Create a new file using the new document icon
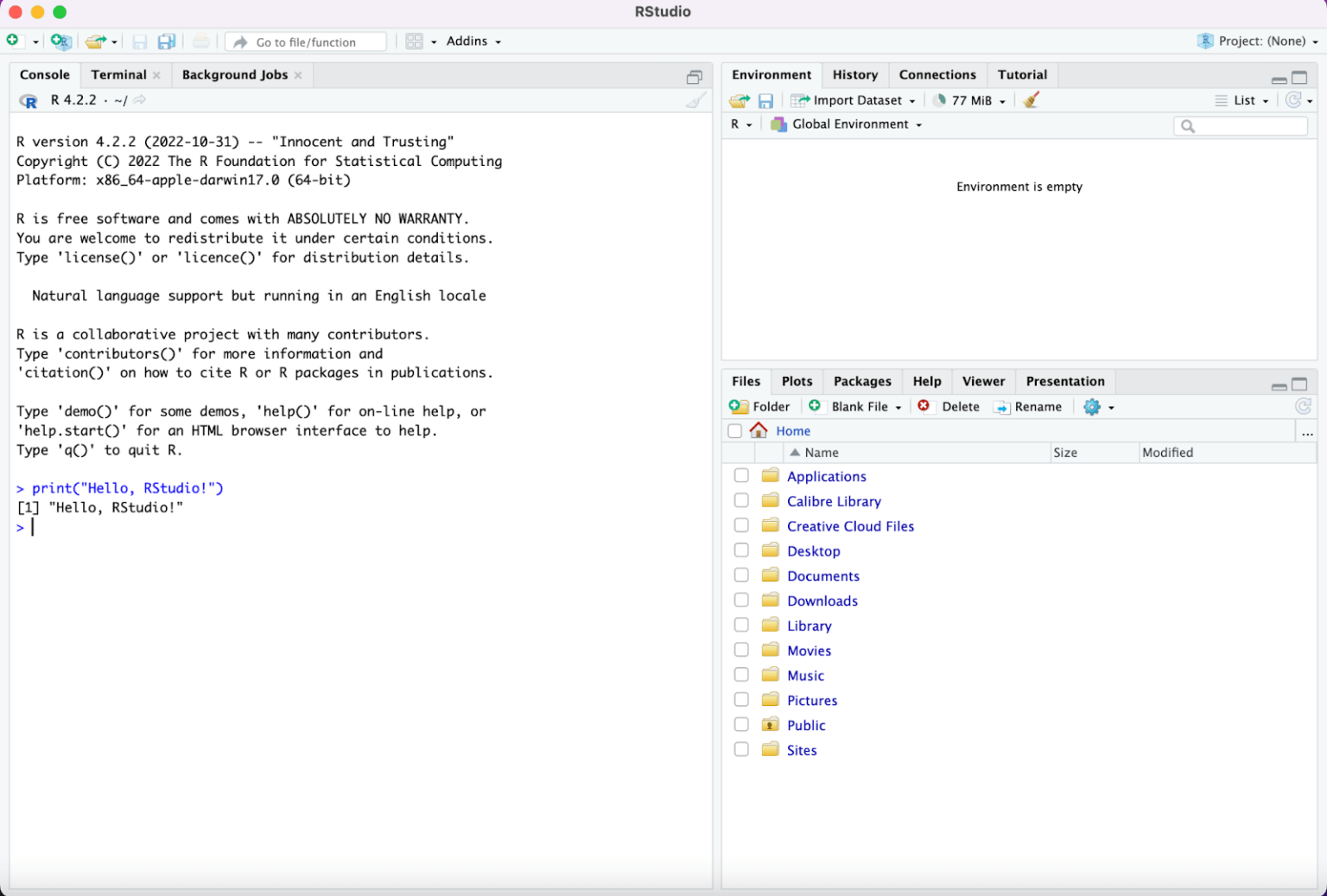 (12, 41)
